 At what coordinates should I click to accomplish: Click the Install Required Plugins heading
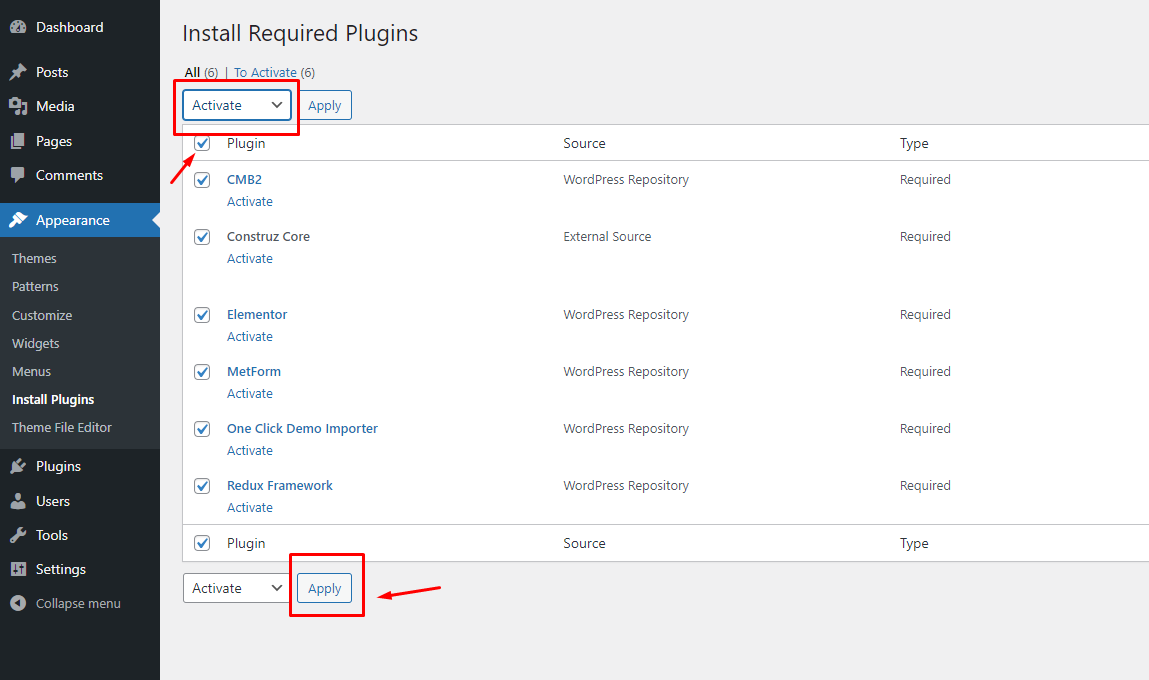300,34
